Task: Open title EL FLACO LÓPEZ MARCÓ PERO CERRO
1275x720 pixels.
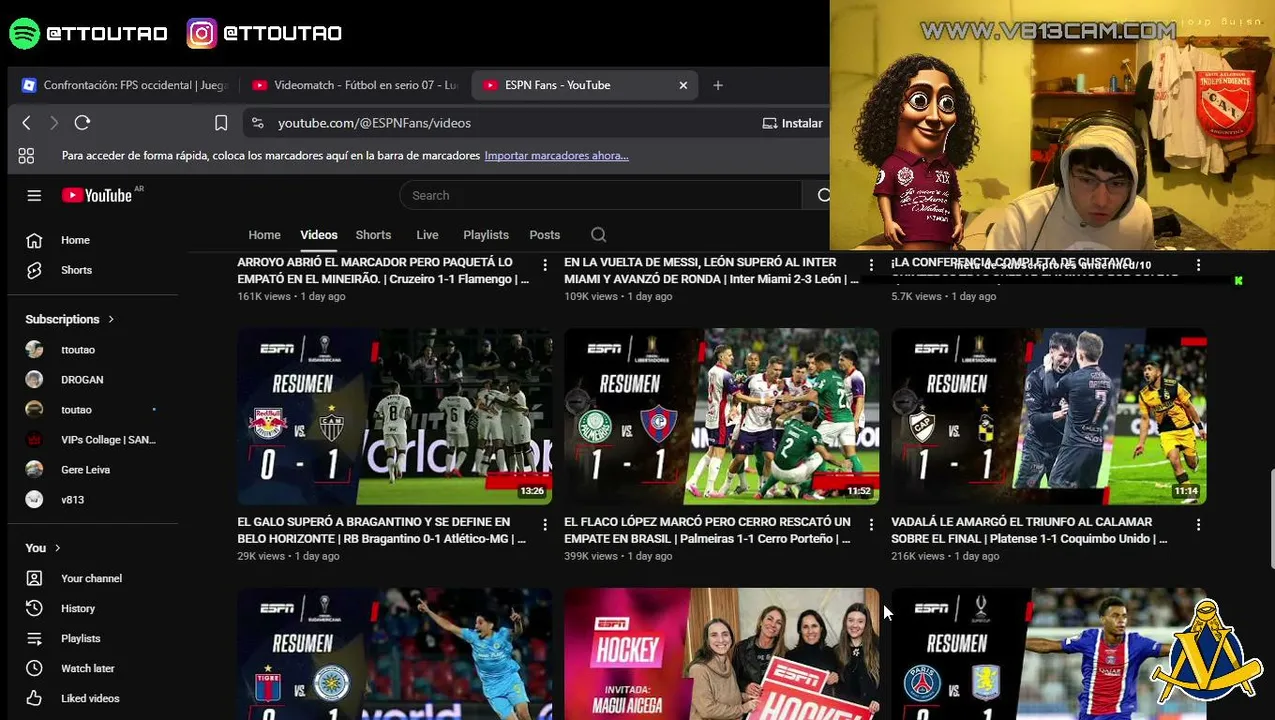Action: coord(708,530)
